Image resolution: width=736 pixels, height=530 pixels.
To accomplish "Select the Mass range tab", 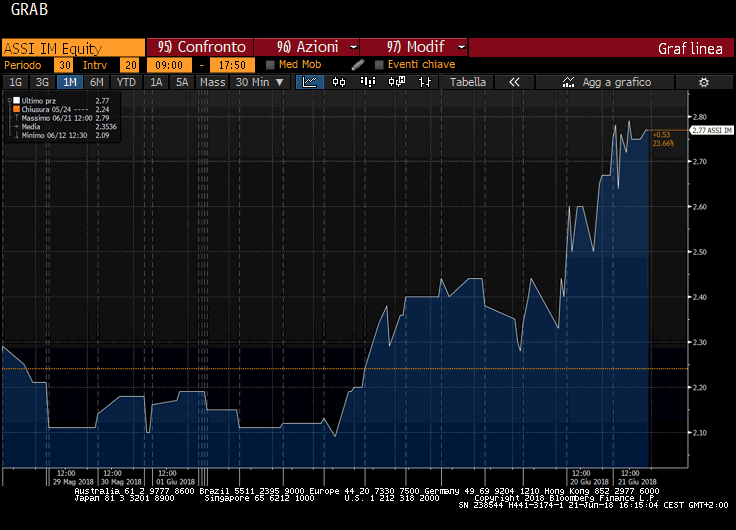I will [x=213, y=82].
